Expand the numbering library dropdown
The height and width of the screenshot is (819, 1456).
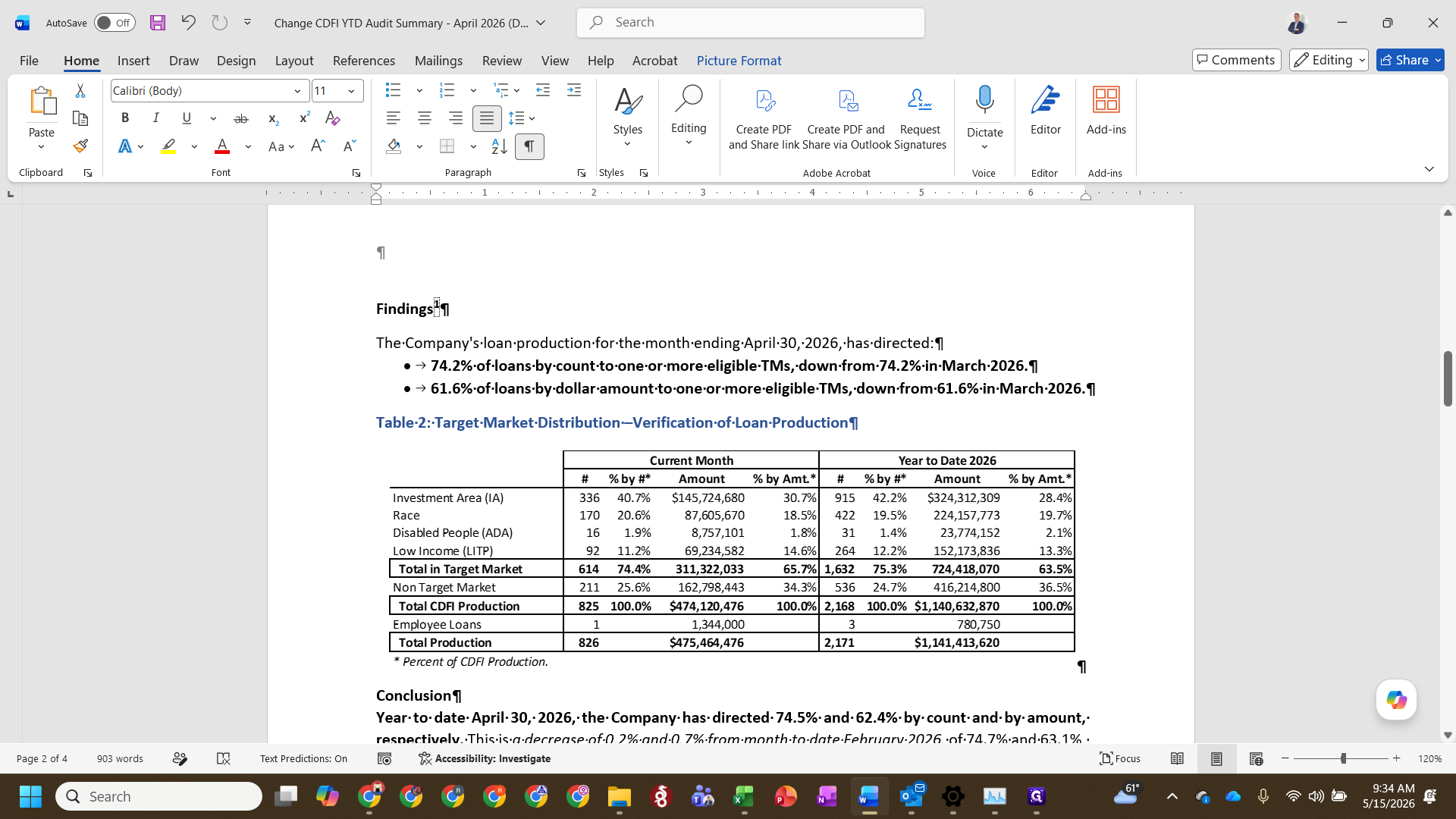[x=473, y=91]
